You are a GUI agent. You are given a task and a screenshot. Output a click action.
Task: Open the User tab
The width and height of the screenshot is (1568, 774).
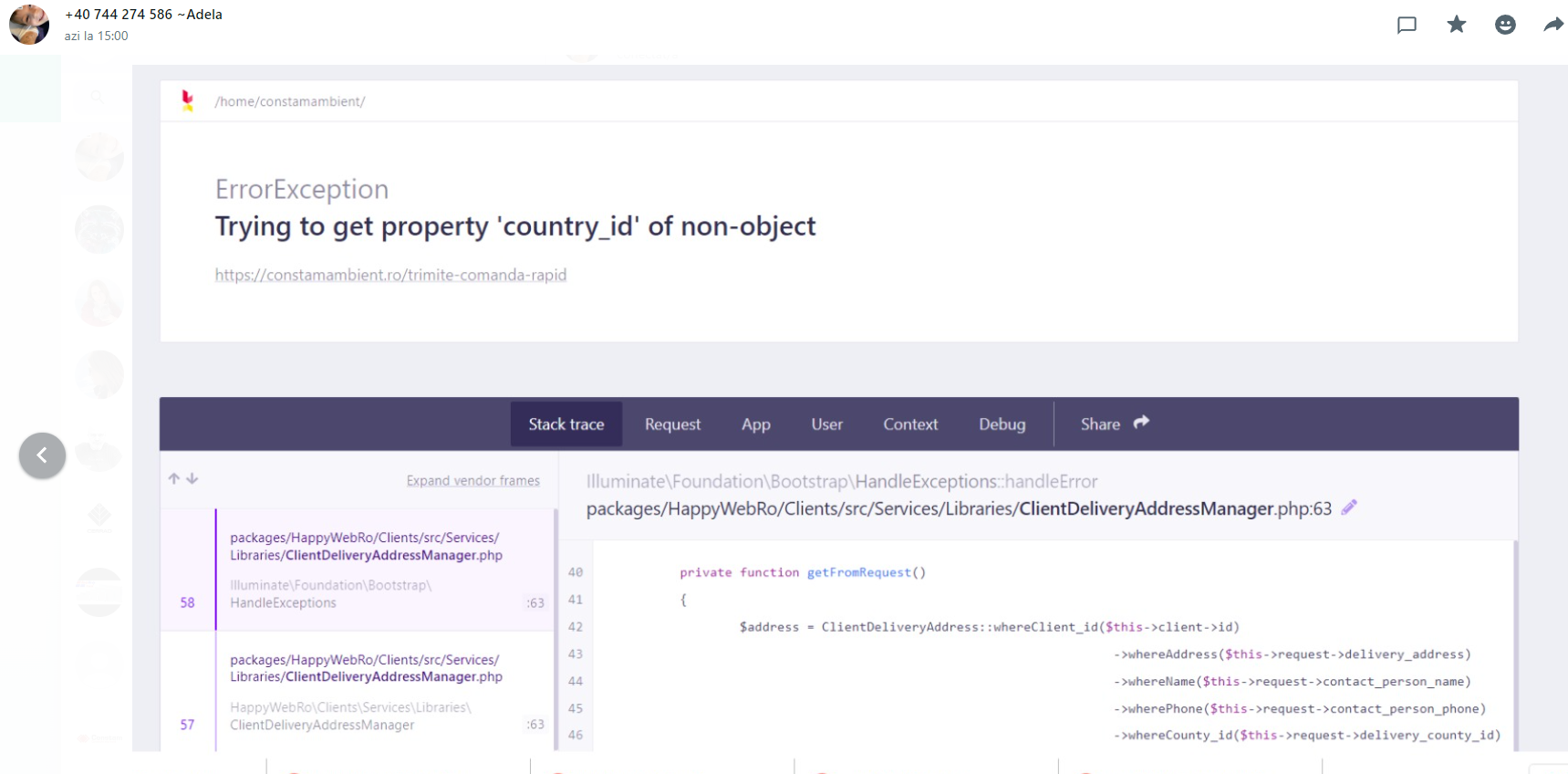(827, 424)
